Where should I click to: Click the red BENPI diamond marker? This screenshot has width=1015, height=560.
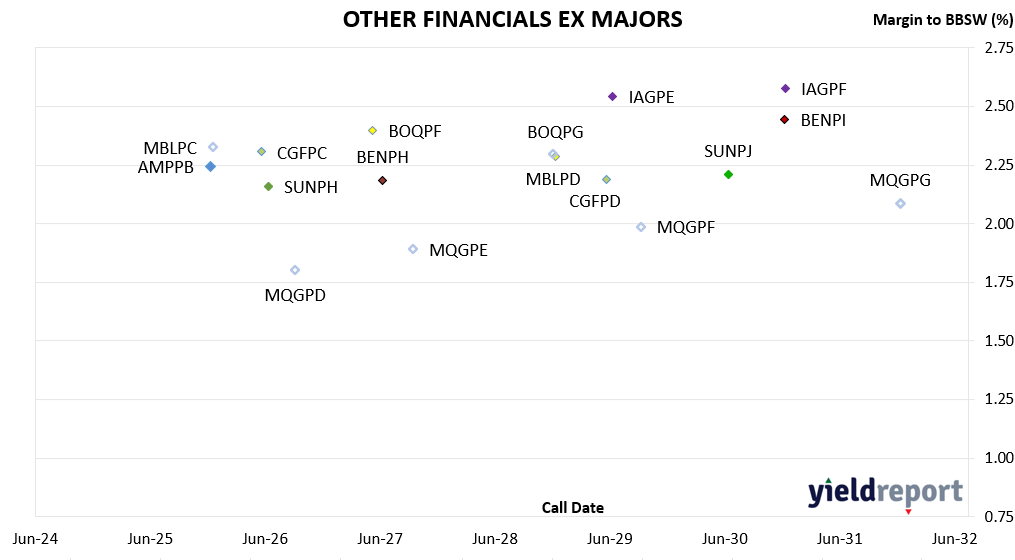point(785,120)
